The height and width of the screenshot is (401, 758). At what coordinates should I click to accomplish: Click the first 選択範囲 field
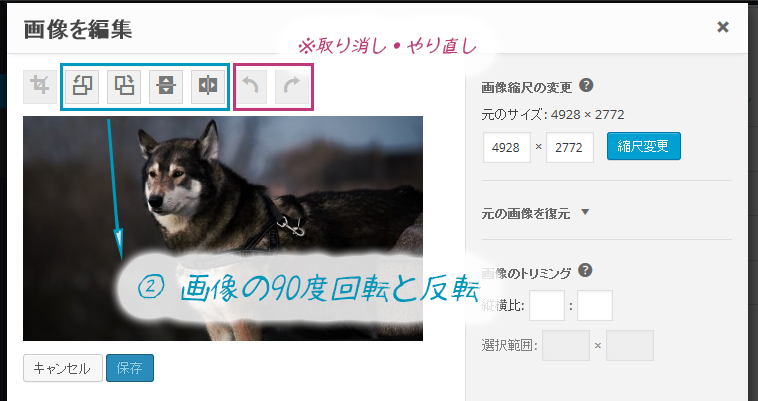tap(565, 346)
